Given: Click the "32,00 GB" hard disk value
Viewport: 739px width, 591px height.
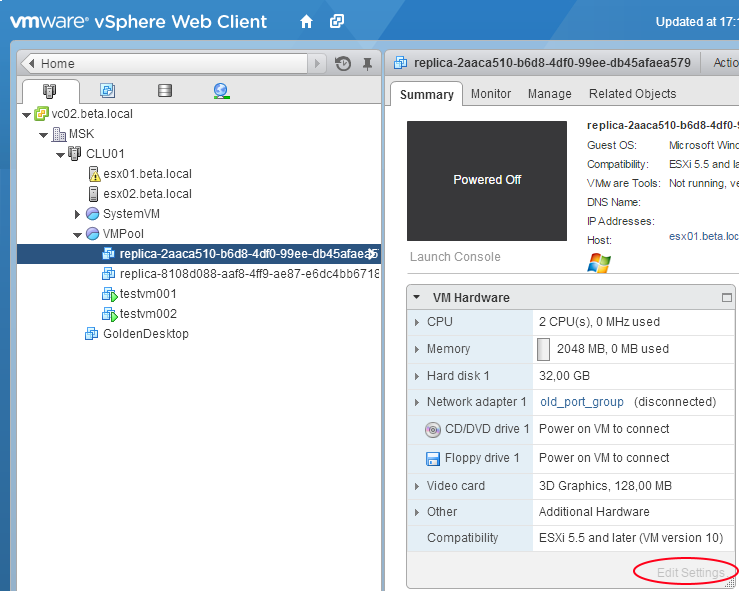Looking at the screenshot, I should pos(564,376).
